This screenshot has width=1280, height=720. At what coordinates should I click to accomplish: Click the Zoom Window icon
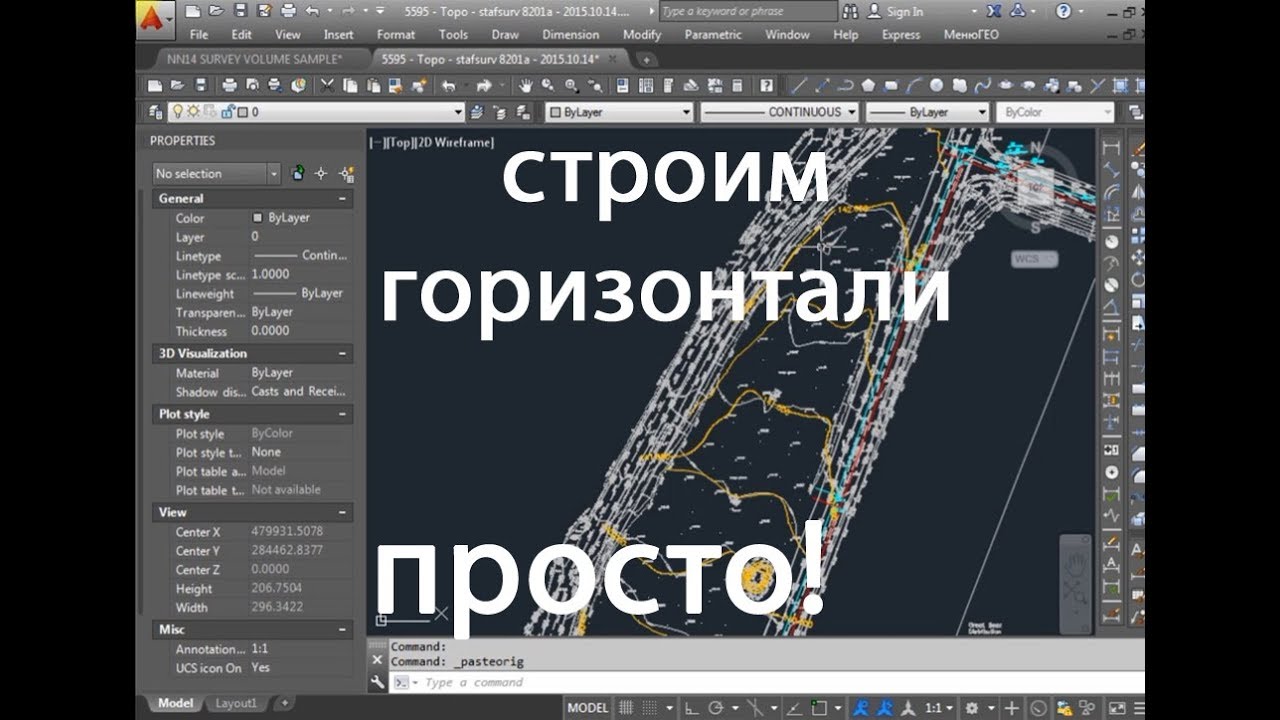(x=571, y=86)
